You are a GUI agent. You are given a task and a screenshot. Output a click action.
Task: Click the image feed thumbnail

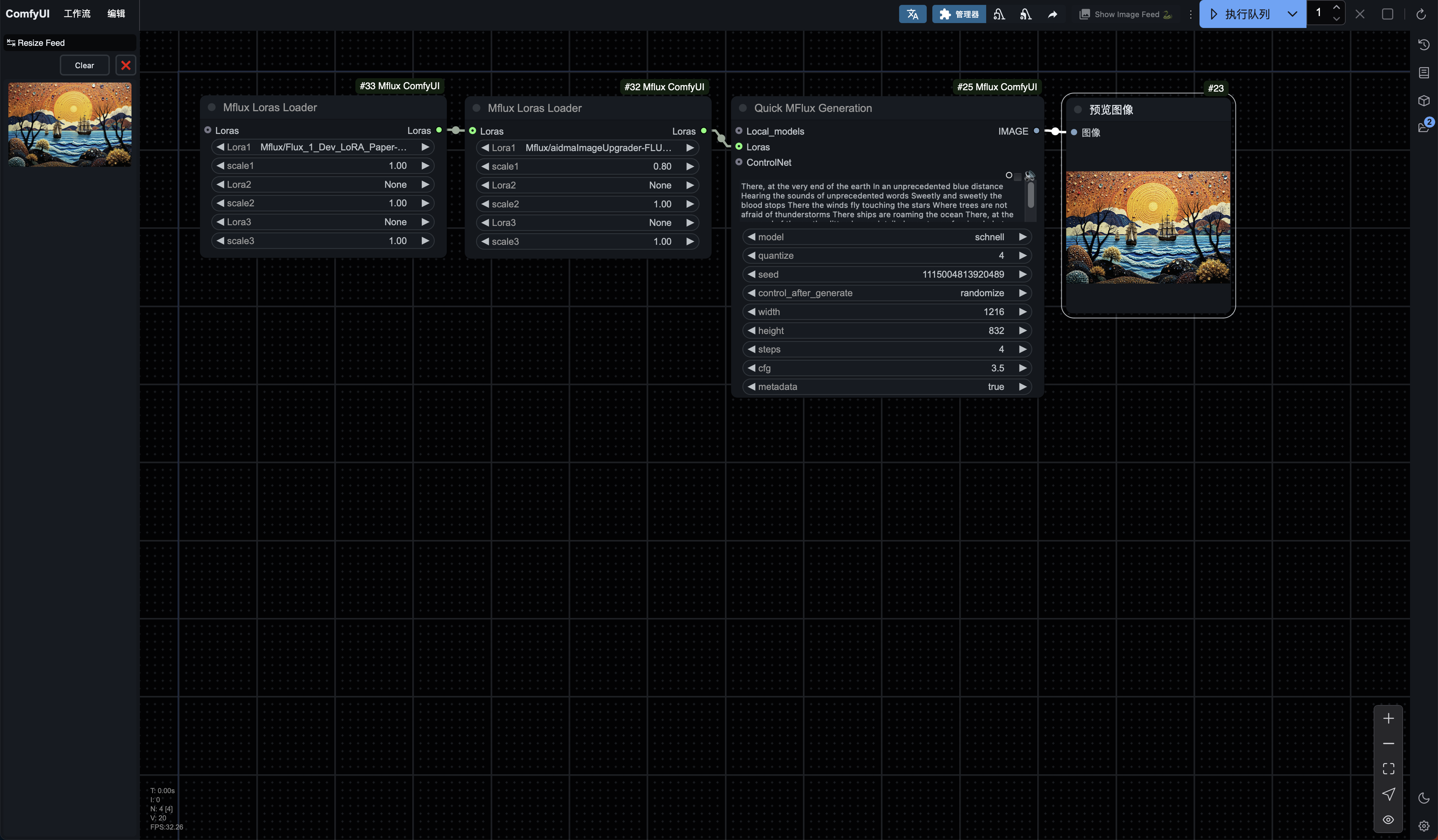pos(70,124)
